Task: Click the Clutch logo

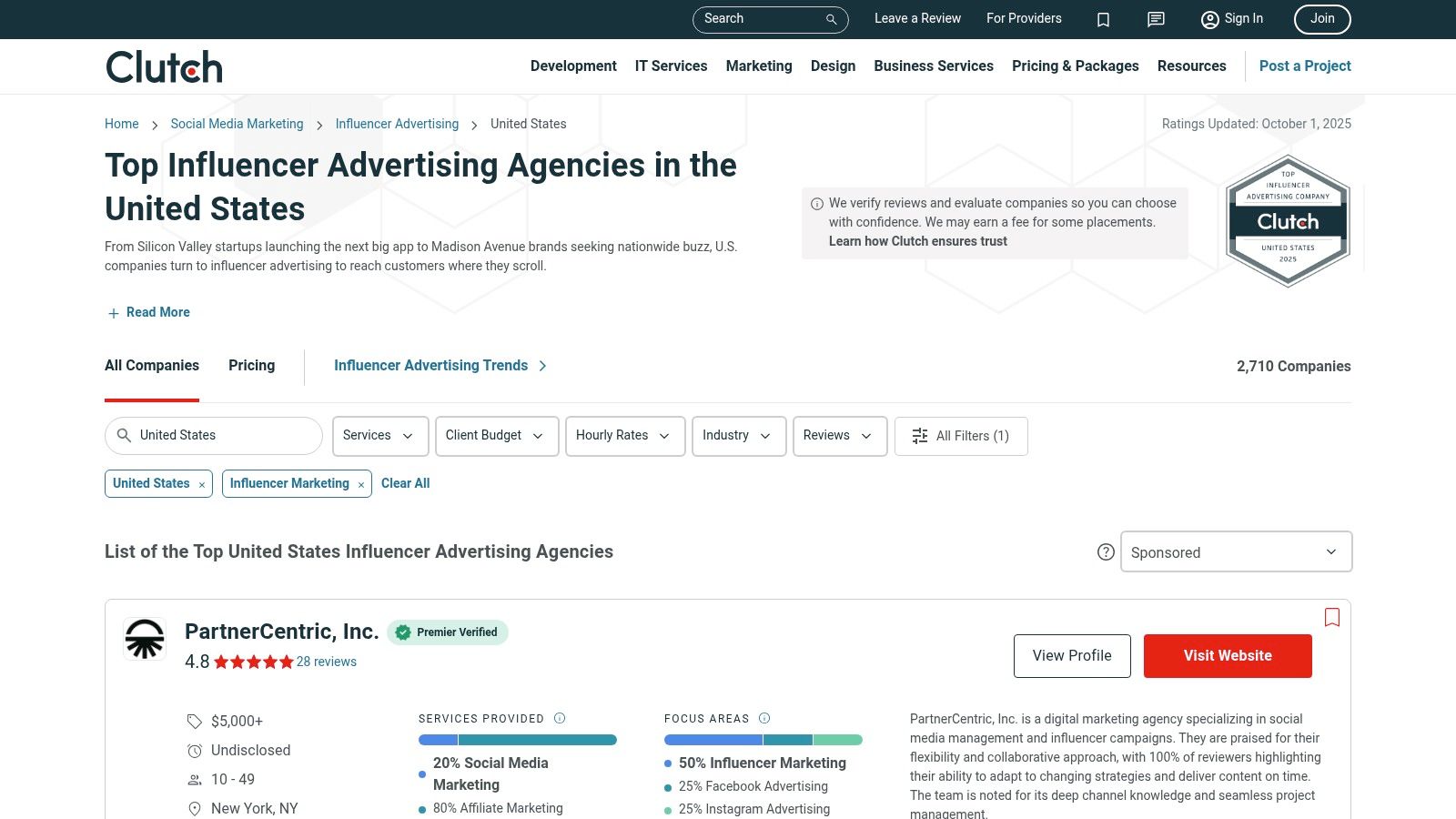Action: point(164,66)
